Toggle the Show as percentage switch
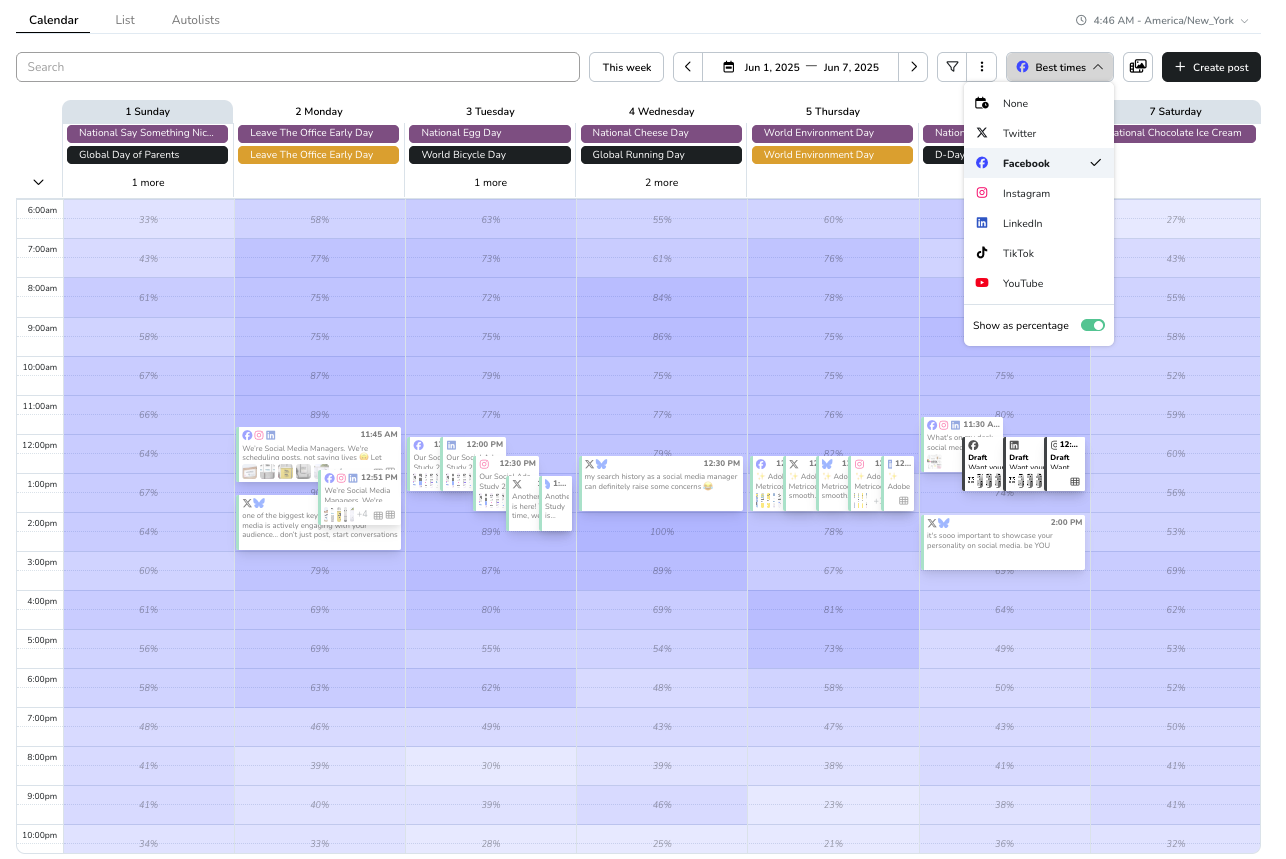Screen dimensions: 1286x859 (1093, 325)
